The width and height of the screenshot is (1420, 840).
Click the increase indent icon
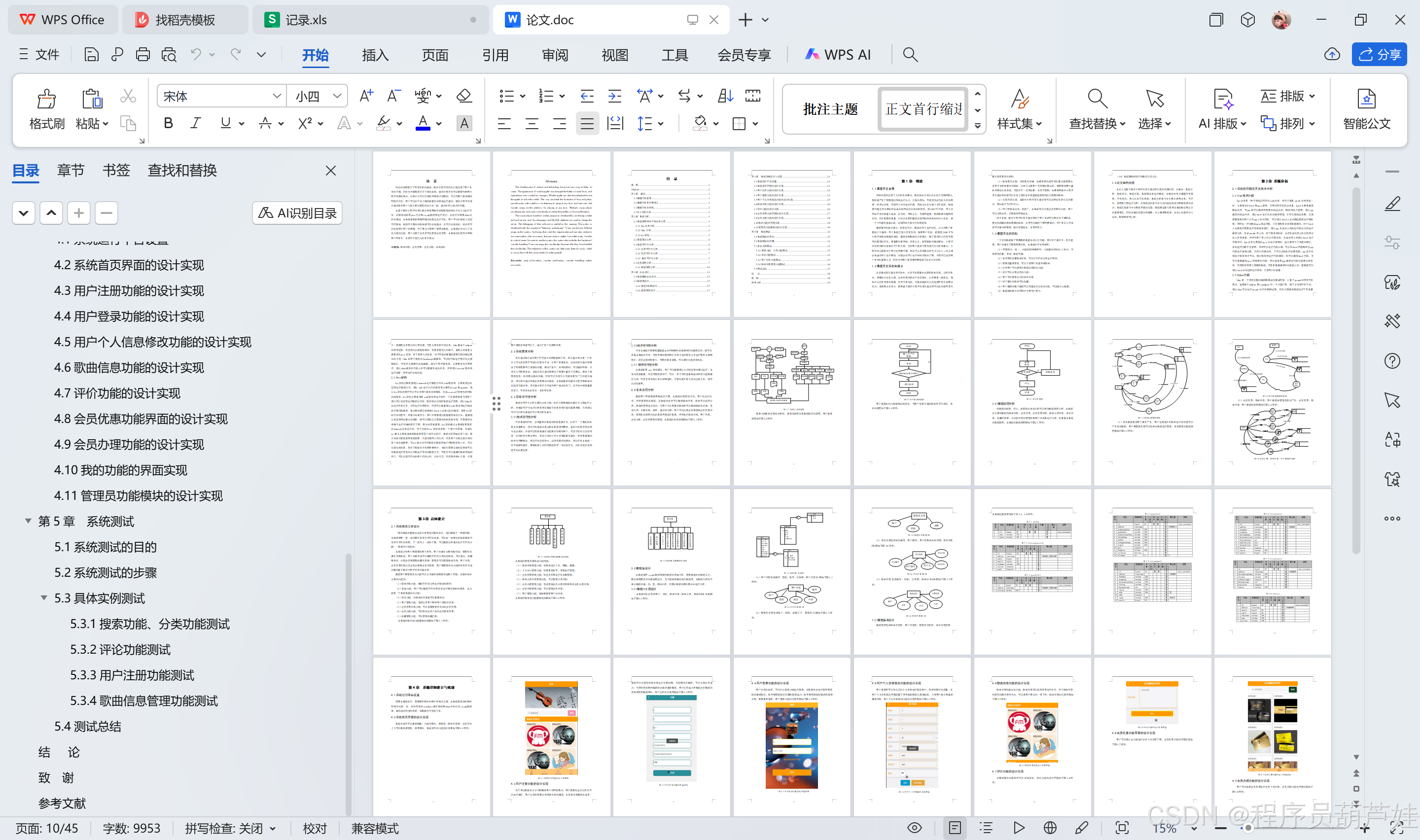tap(615, 96)
